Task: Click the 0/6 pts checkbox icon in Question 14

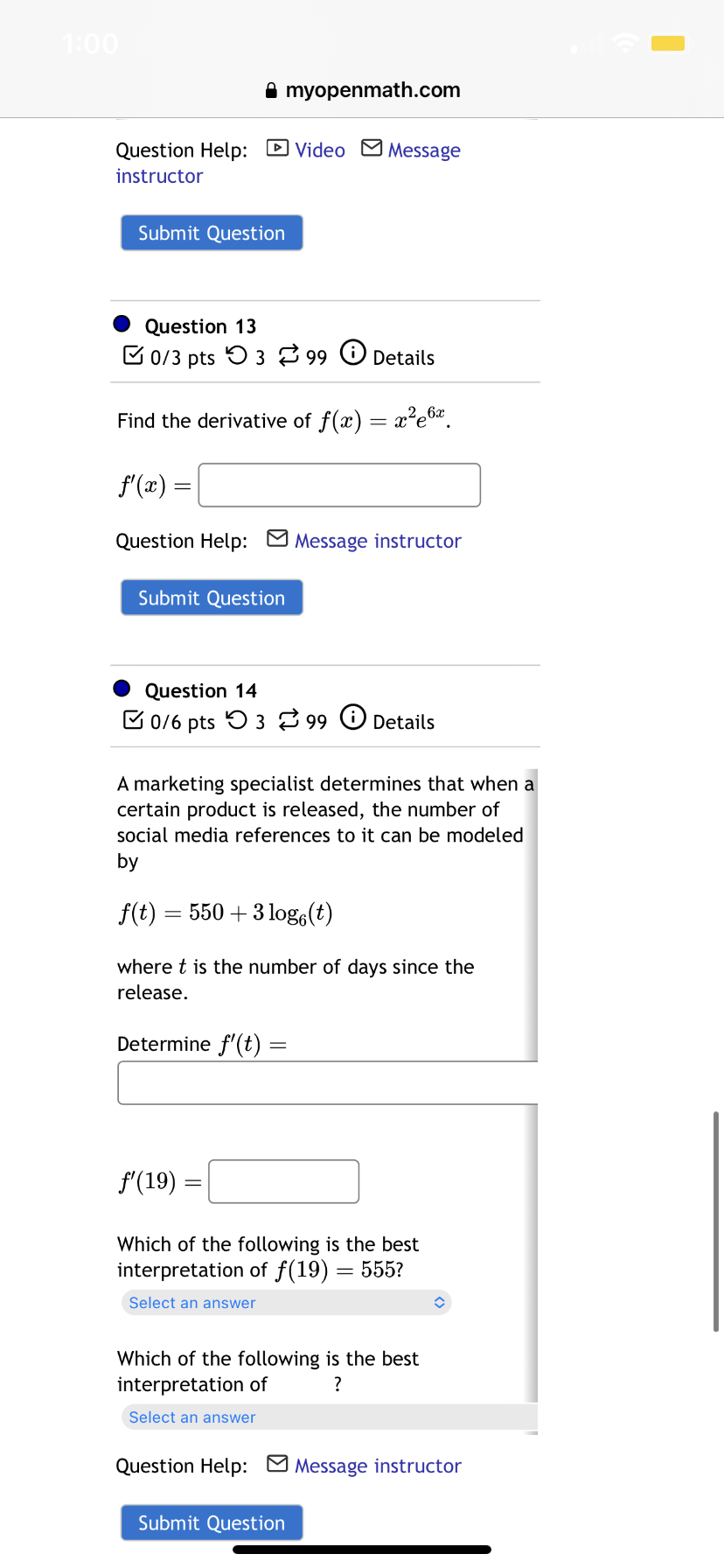Action: [x=134, y=719]
